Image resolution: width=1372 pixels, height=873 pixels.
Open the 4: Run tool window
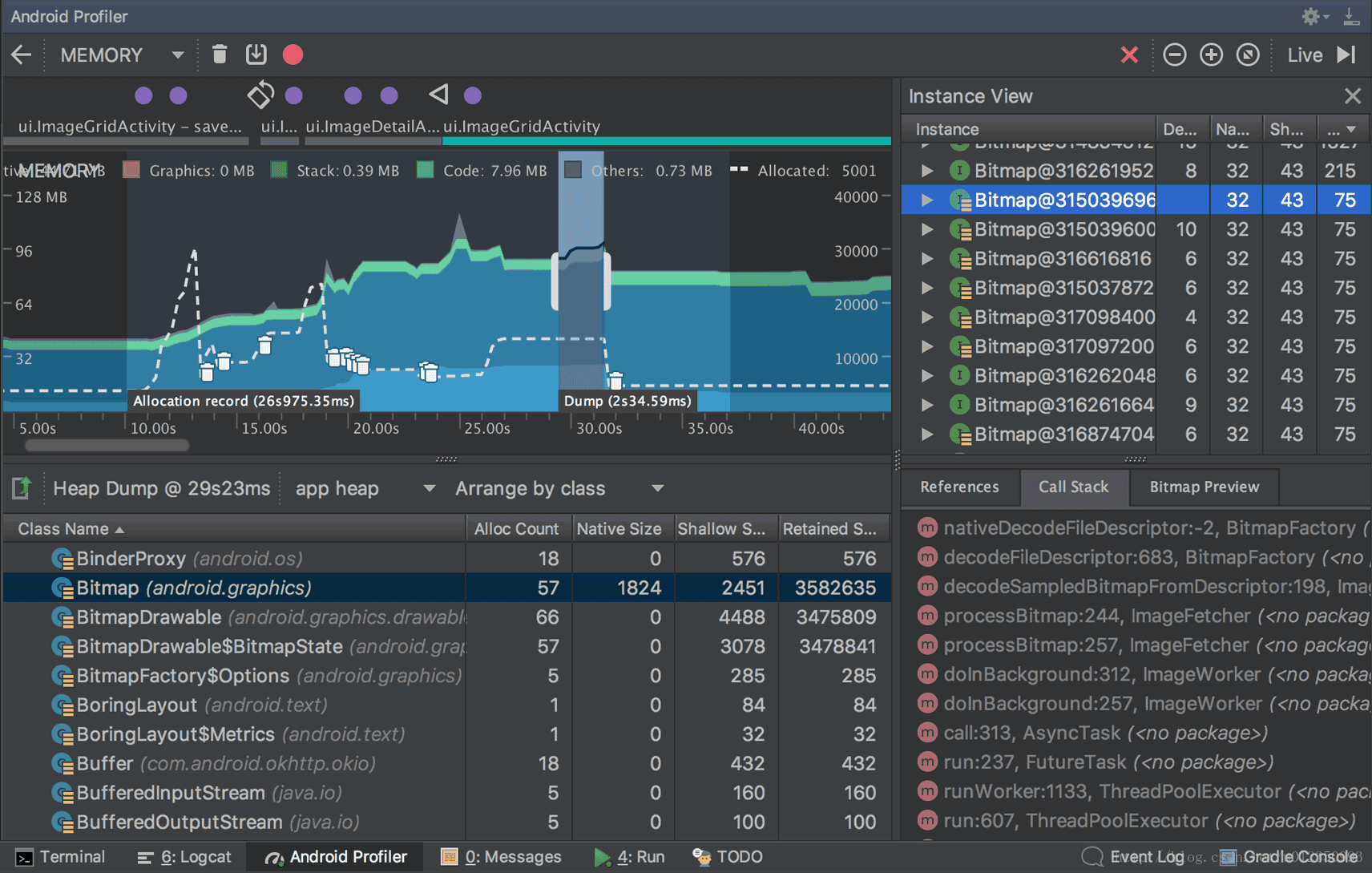tap(630, 857)
